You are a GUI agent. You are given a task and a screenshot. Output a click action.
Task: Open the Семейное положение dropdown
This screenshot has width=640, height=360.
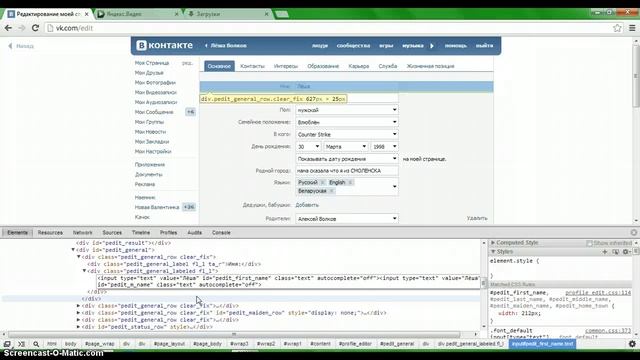(347, 122)
